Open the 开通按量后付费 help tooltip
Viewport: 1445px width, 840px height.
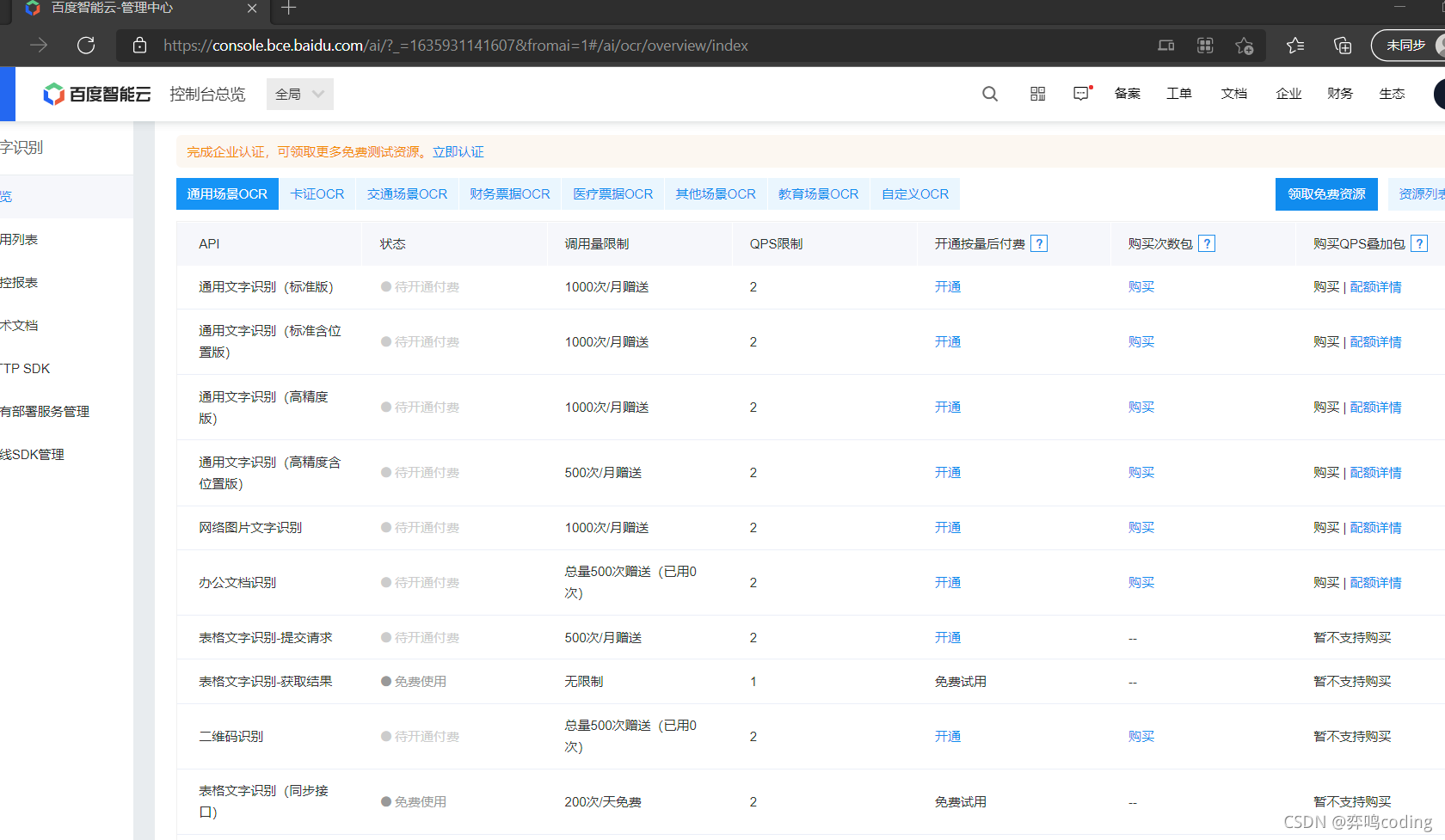(1039, 243)
